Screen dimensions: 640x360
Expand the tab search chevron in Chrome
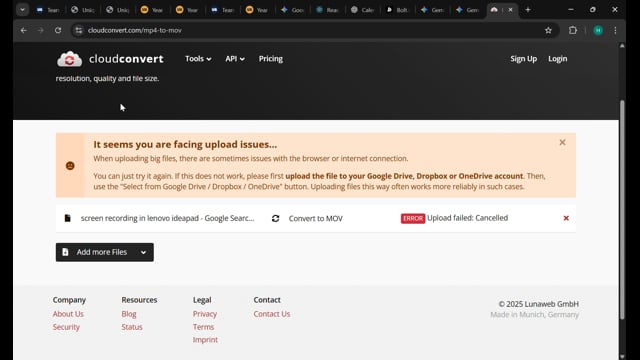point(22,10)
